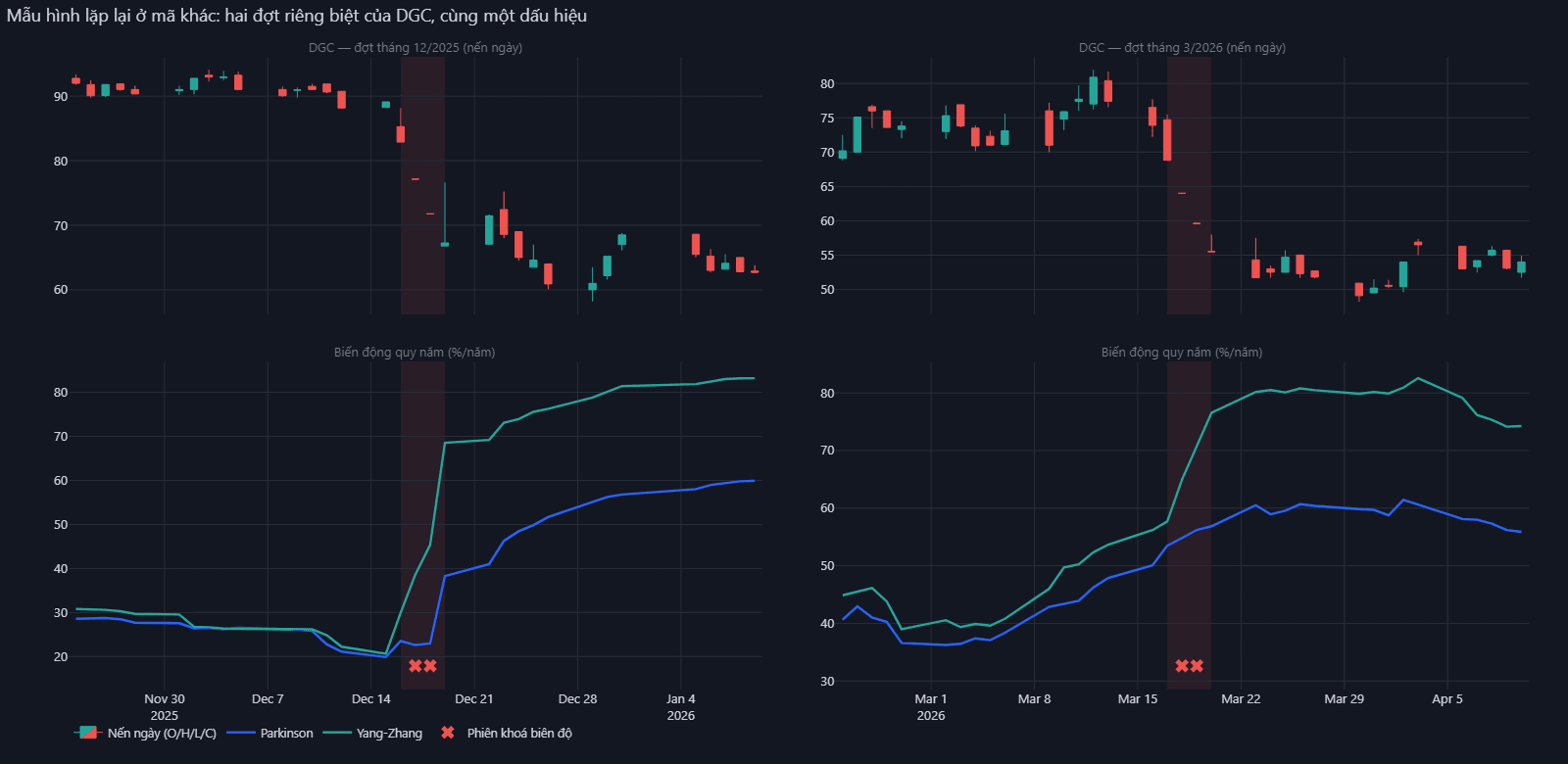The image size is (1568, 764).
Task: Toggle the Nến ngày (O/H/L/C) legend entry
Action: pos(145,733)
